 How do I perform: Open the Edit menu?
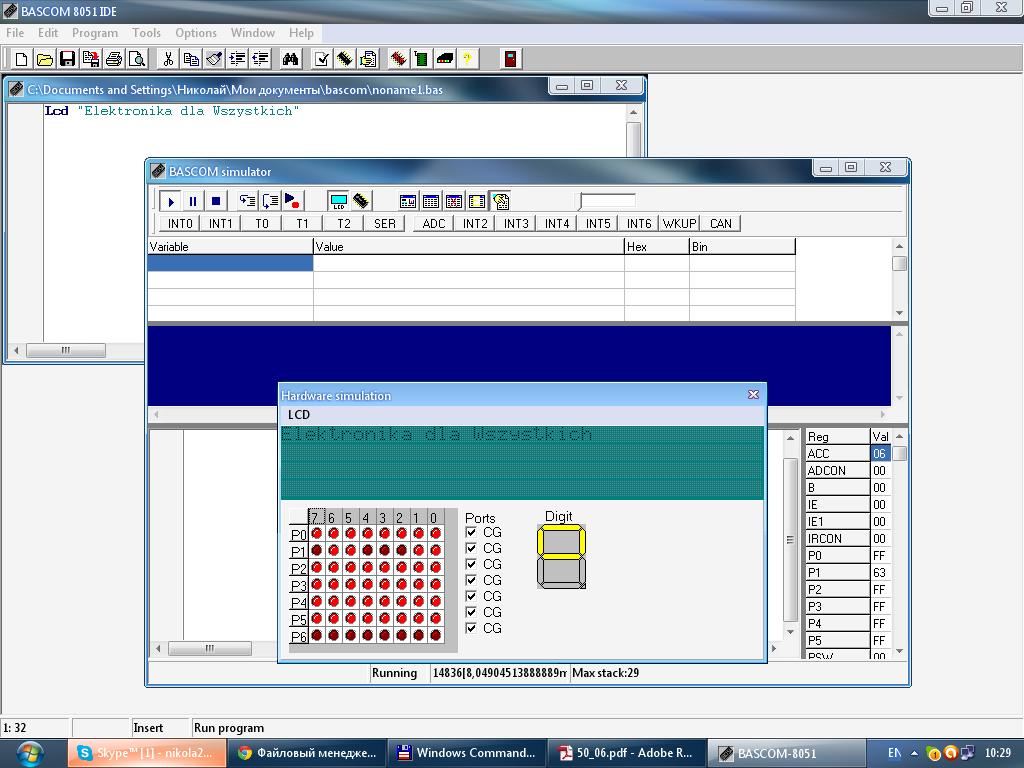pos(48,33)
